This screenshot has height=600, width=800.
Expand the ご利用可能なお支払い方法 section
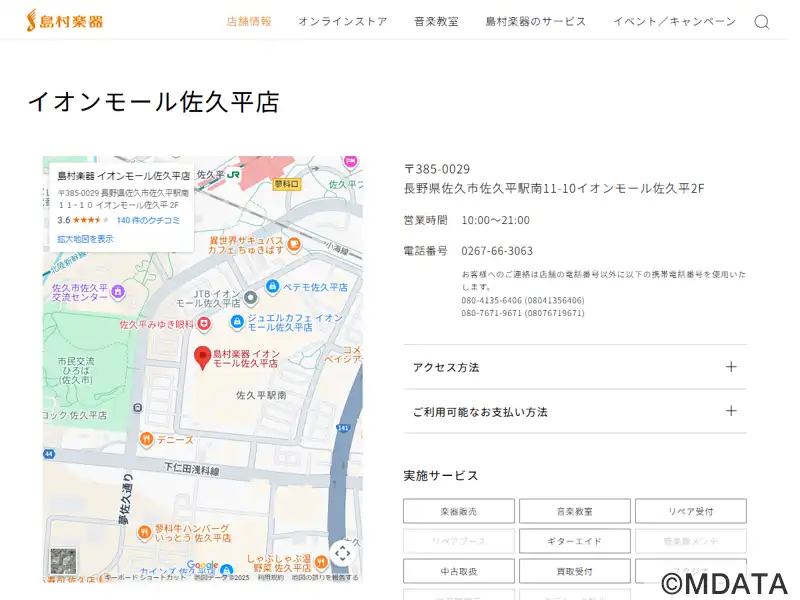(x=575, y=411)
